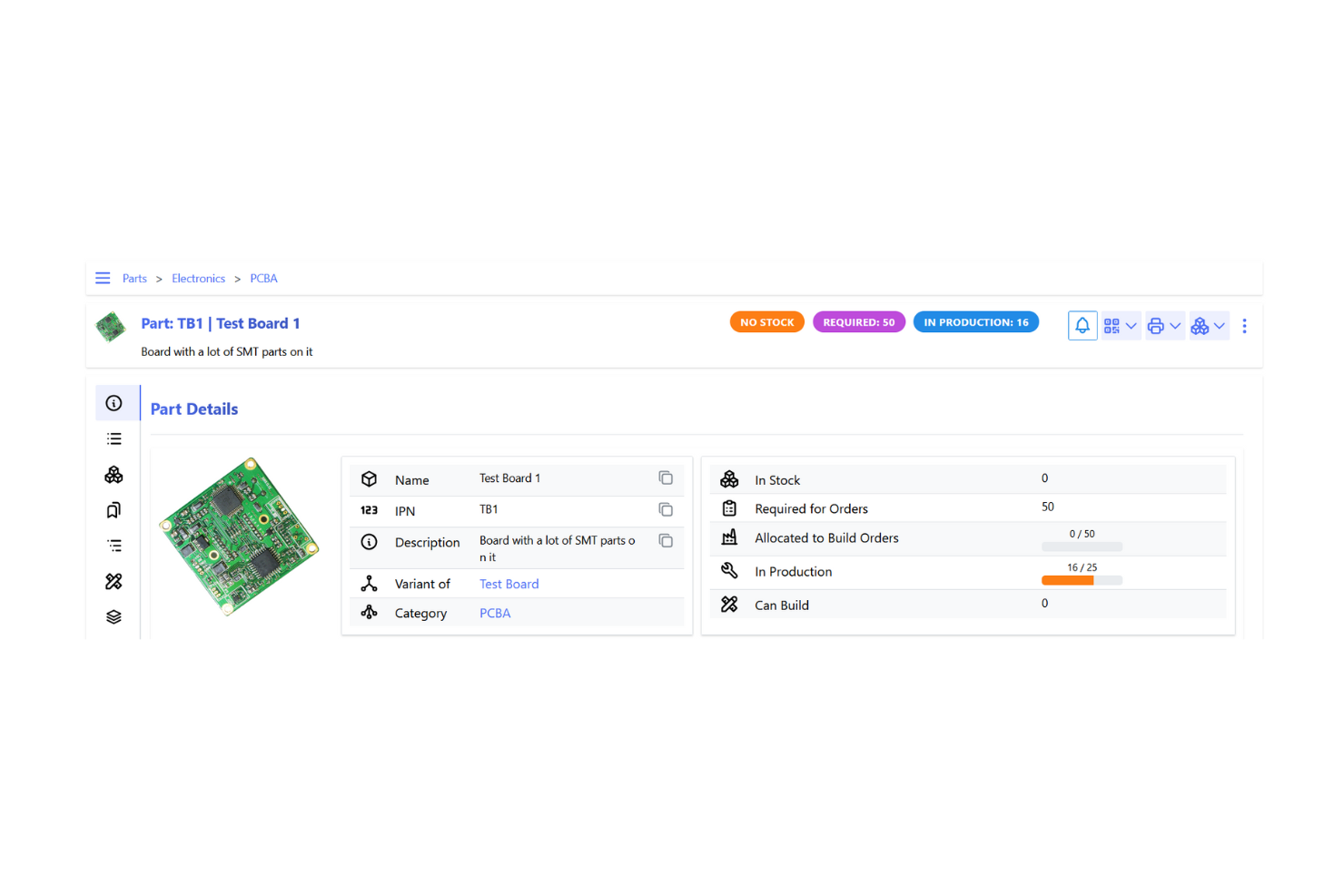Image resolution: width=1344 pixels, height=896 pixels.
Task: Open the allocations bookmark sidebar tab
Action: [x=114, y=510]
